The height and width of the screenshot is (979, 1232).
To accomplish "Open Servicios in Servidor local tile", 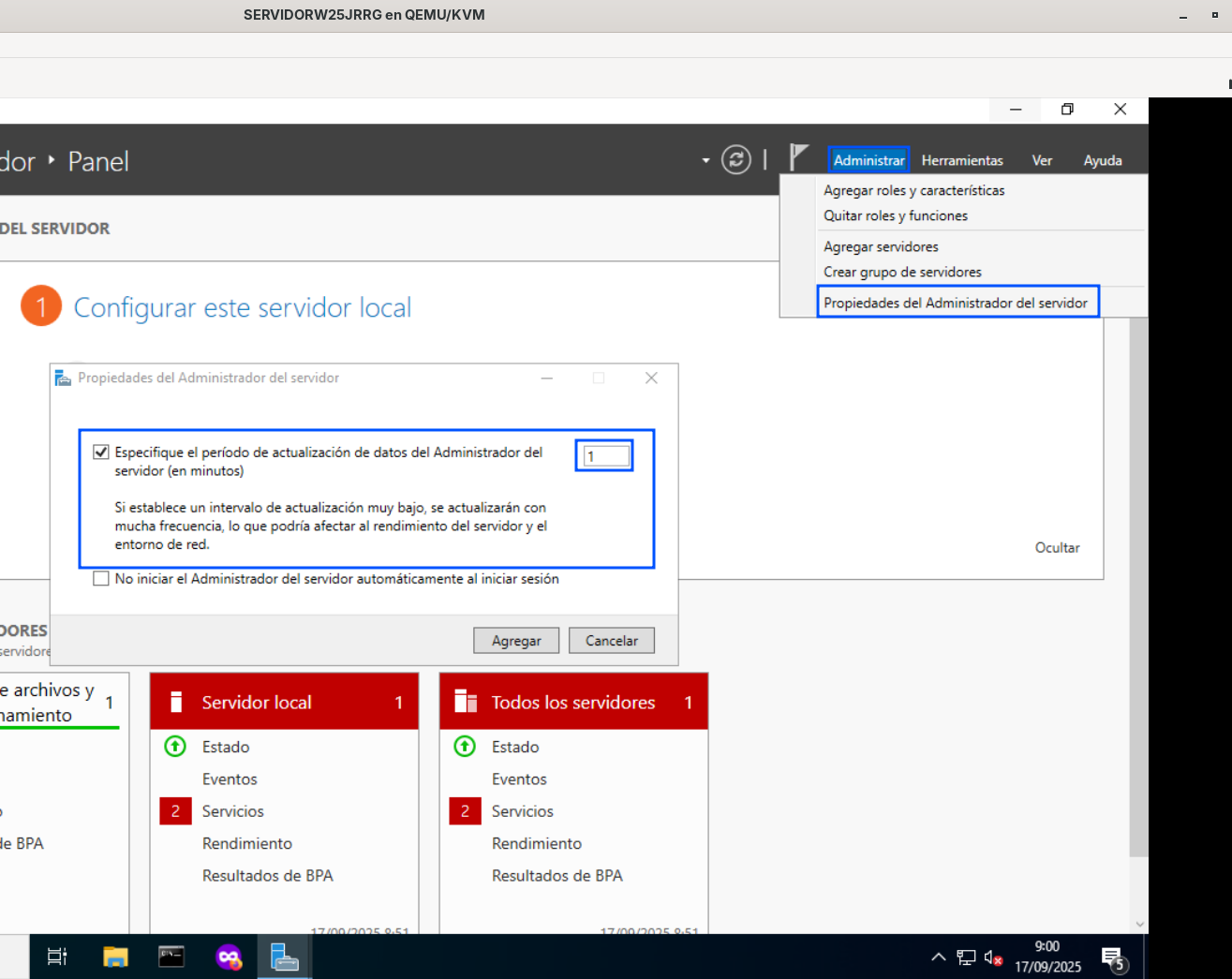I will click(233, 811).
